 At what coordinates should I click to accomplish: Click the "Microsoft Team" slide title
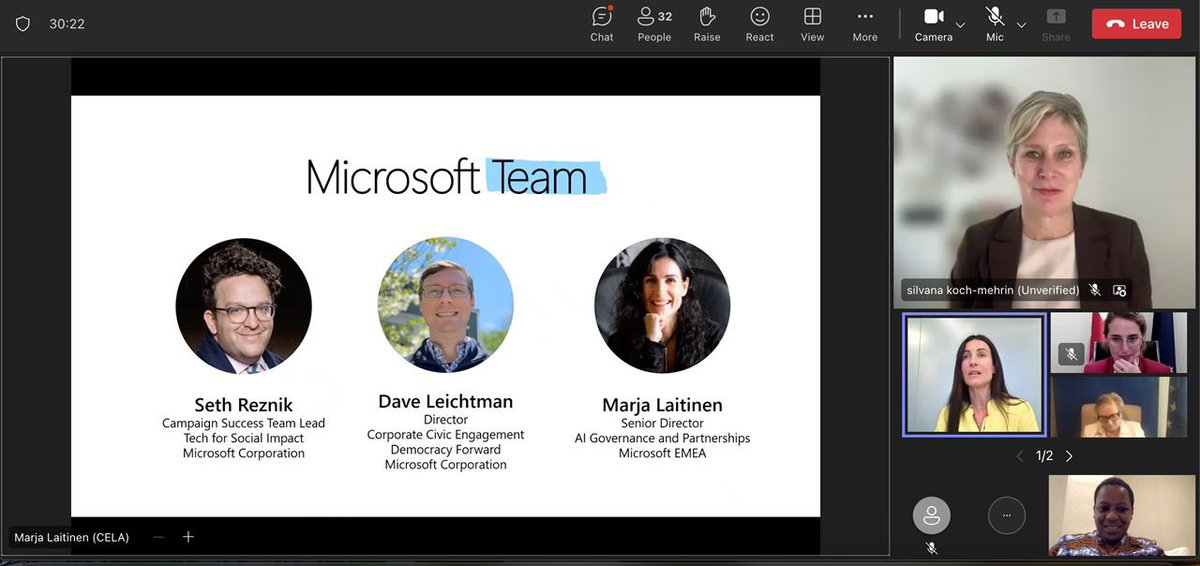pyautogui.click(x=457, y=177)
